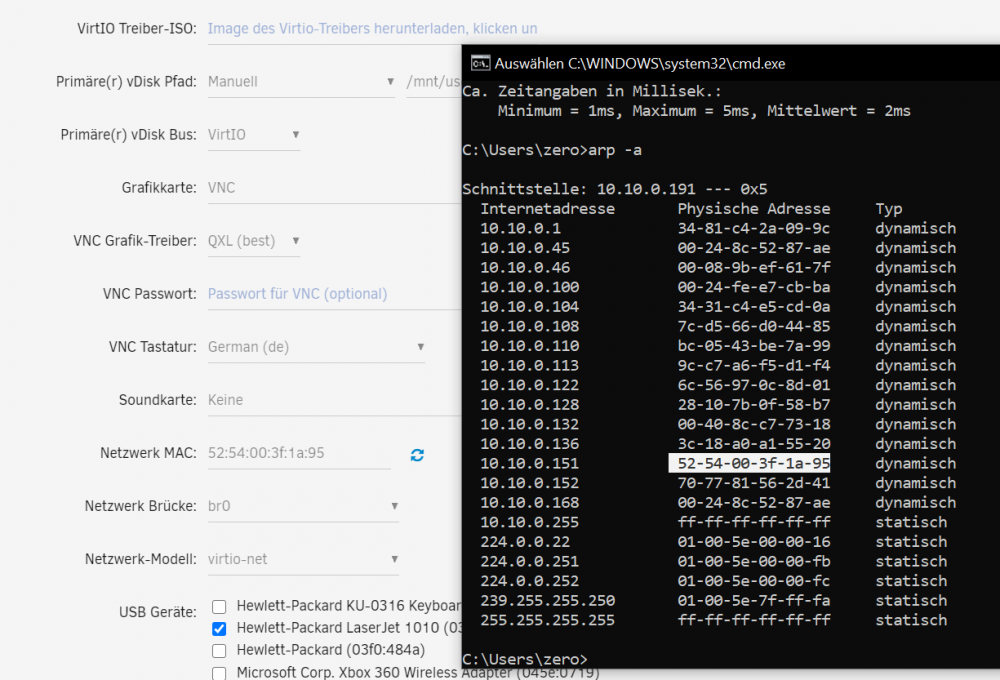Image resolution: width=1000 pixels, height=680 pixels.
Task: Click IP 10.10.0.100 in arp output
Action: click(529, 287)
